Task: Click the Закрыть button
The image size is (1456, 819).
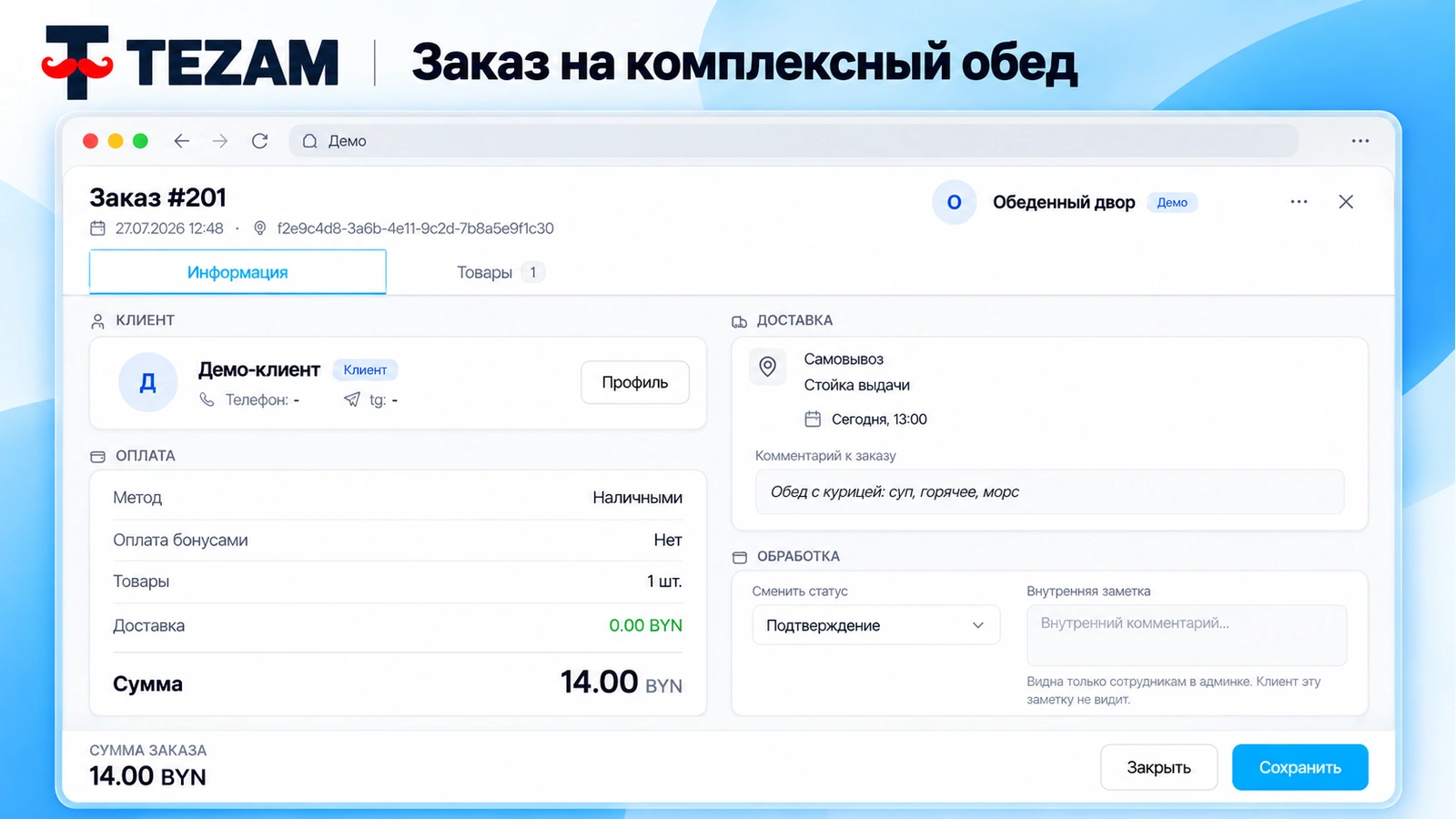Action: point(1159,767)
